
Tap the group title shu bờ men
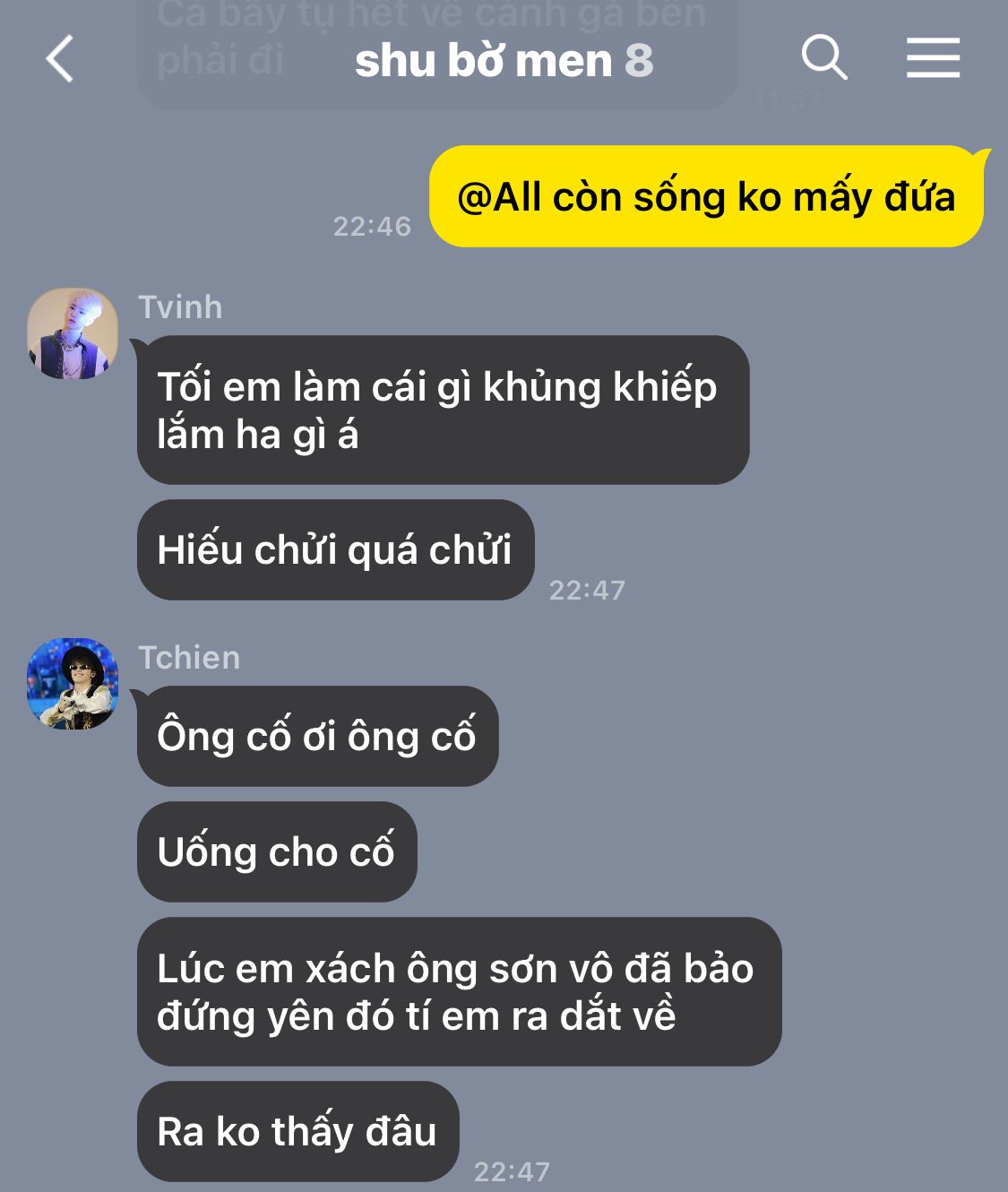[x=483, y=61]
